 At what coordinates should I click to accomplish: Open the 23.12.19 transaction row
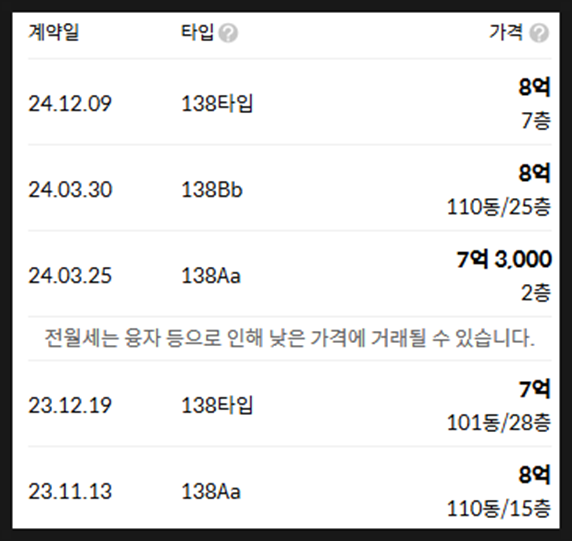click(x=290, y=404)
